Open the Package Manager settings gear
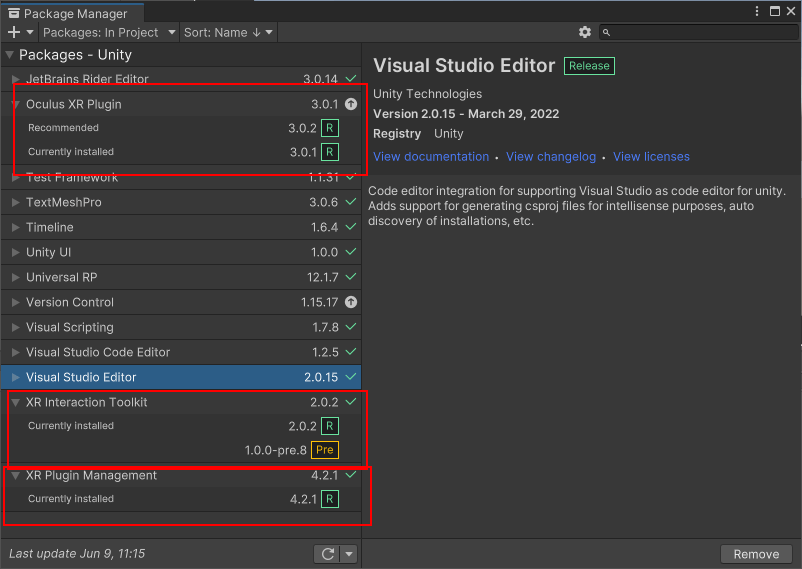 (x=585, y=32)
